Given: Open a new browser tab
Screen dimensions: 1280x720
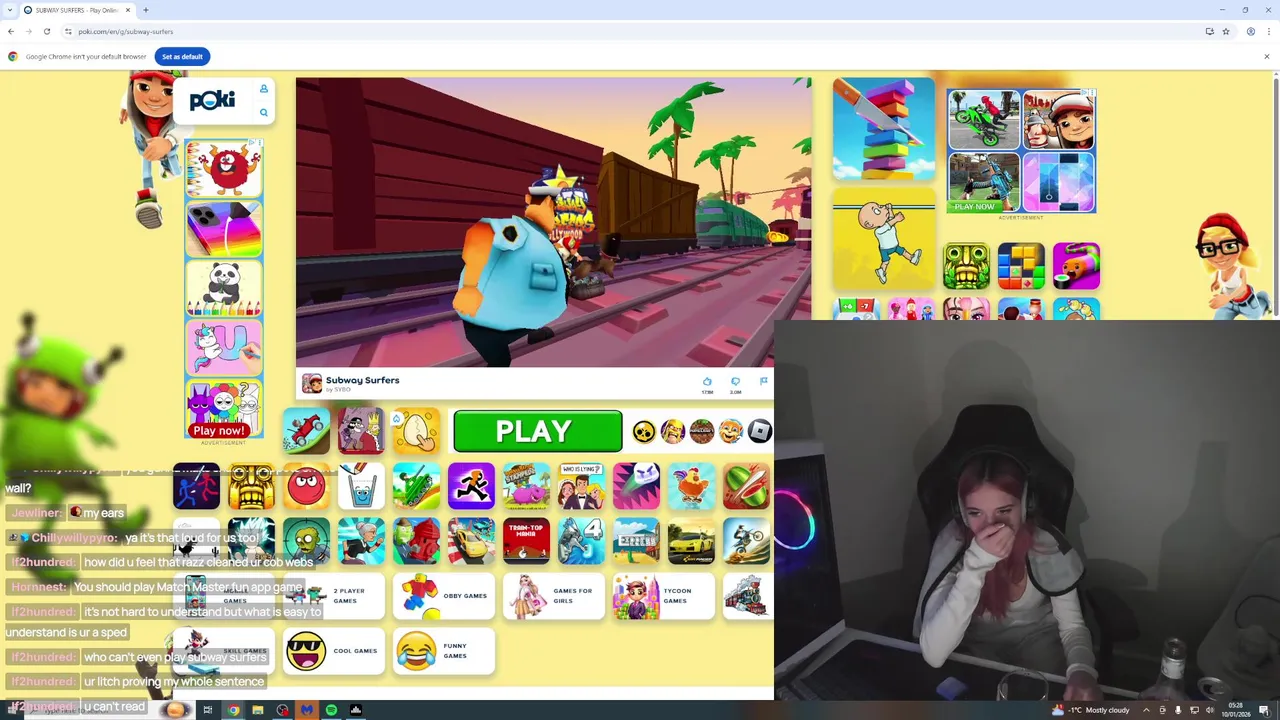Looking at the screenshot, I should coord(146,10).
